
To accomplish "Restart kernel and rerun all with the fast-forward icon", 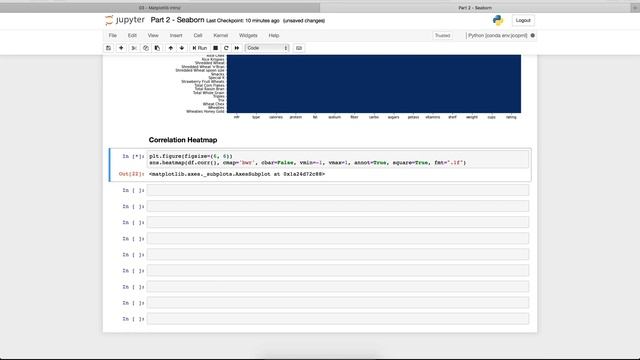I will (x=237, y=48).
